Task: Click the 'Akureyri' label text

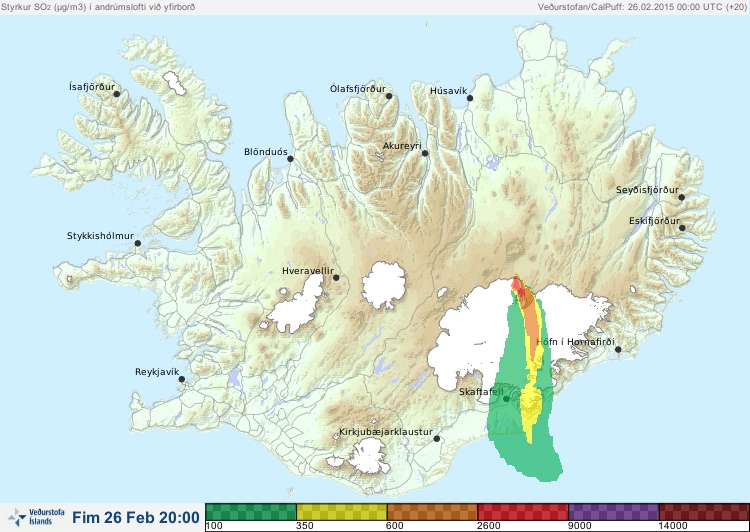Action: [402, 146]
